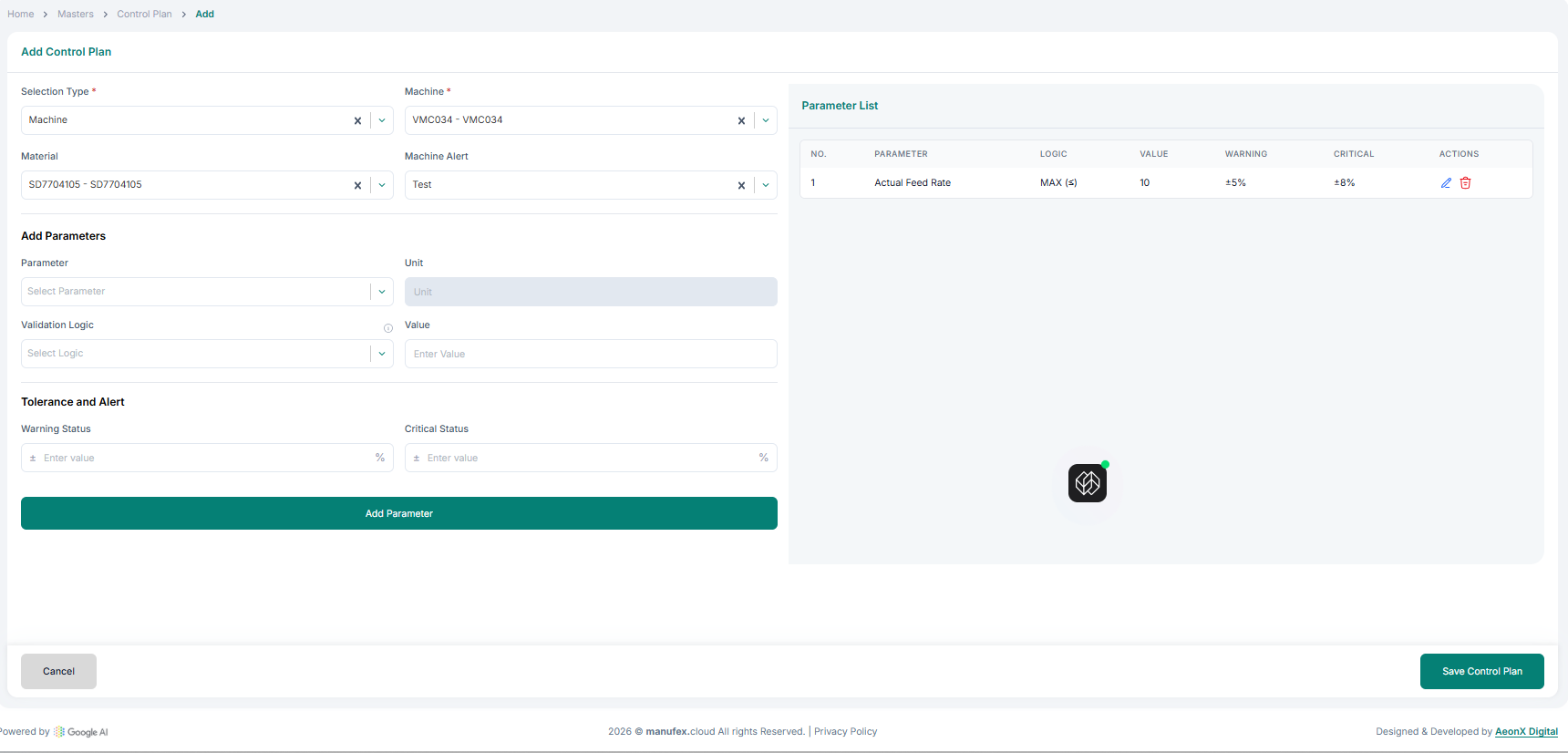The width and height of the screenshot is (1568, 753).
Task: Delete the Actual Feed Rate parameter row
Action: 1466,183
